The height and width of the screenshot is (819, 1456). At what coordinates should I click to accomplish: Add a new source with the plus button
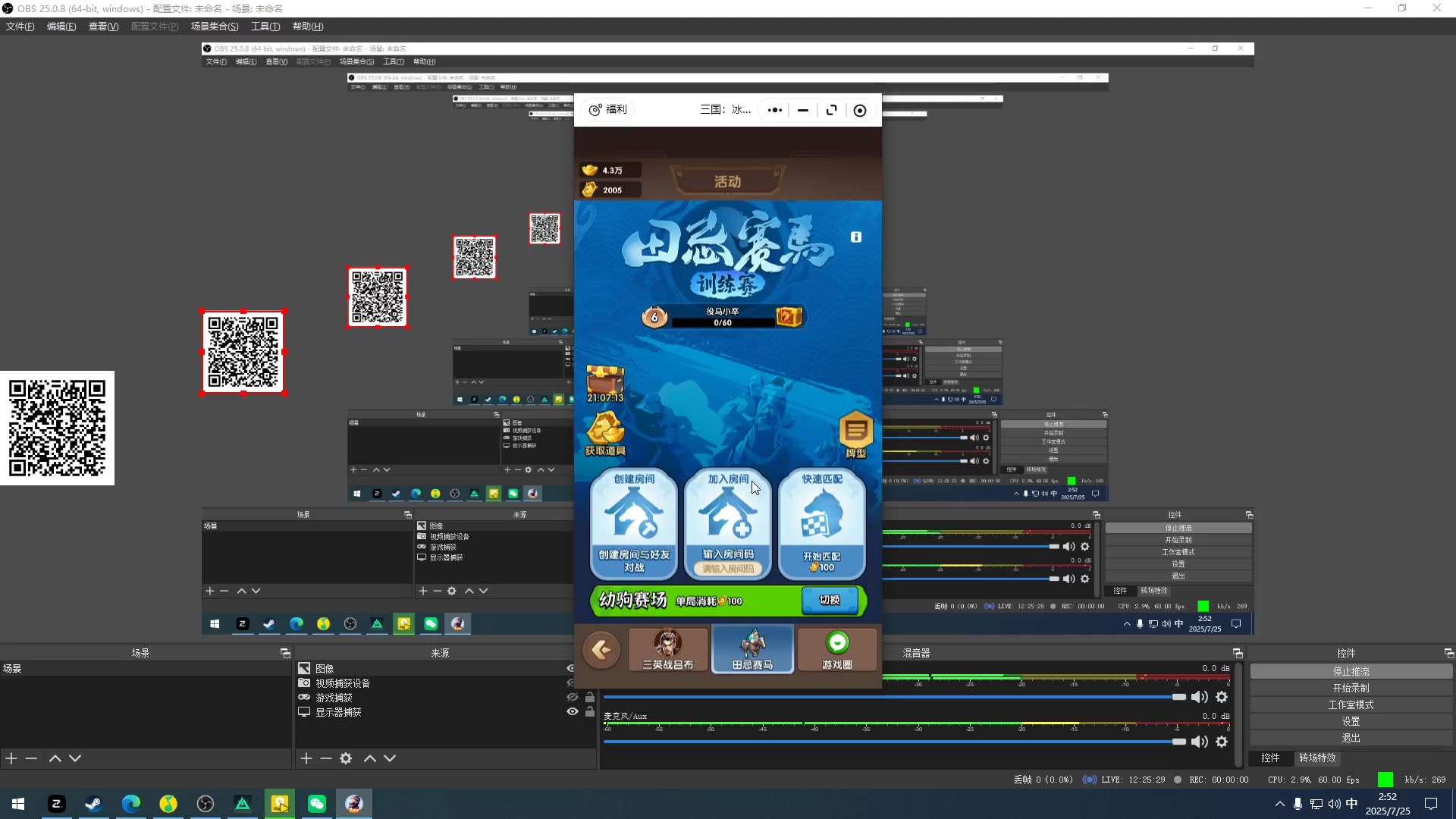pyautogui.click(x=306, y=758)
